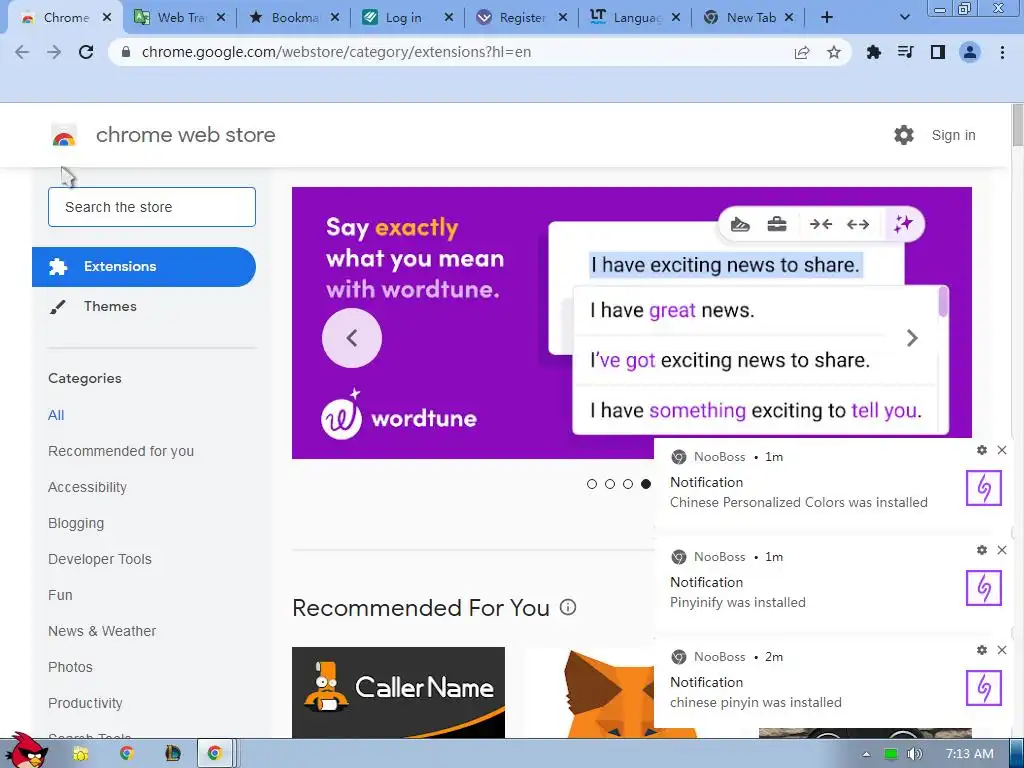This screenshot has height=768, width=1024.
Task: Select the second carousel dot
Action: click(610, 484)
